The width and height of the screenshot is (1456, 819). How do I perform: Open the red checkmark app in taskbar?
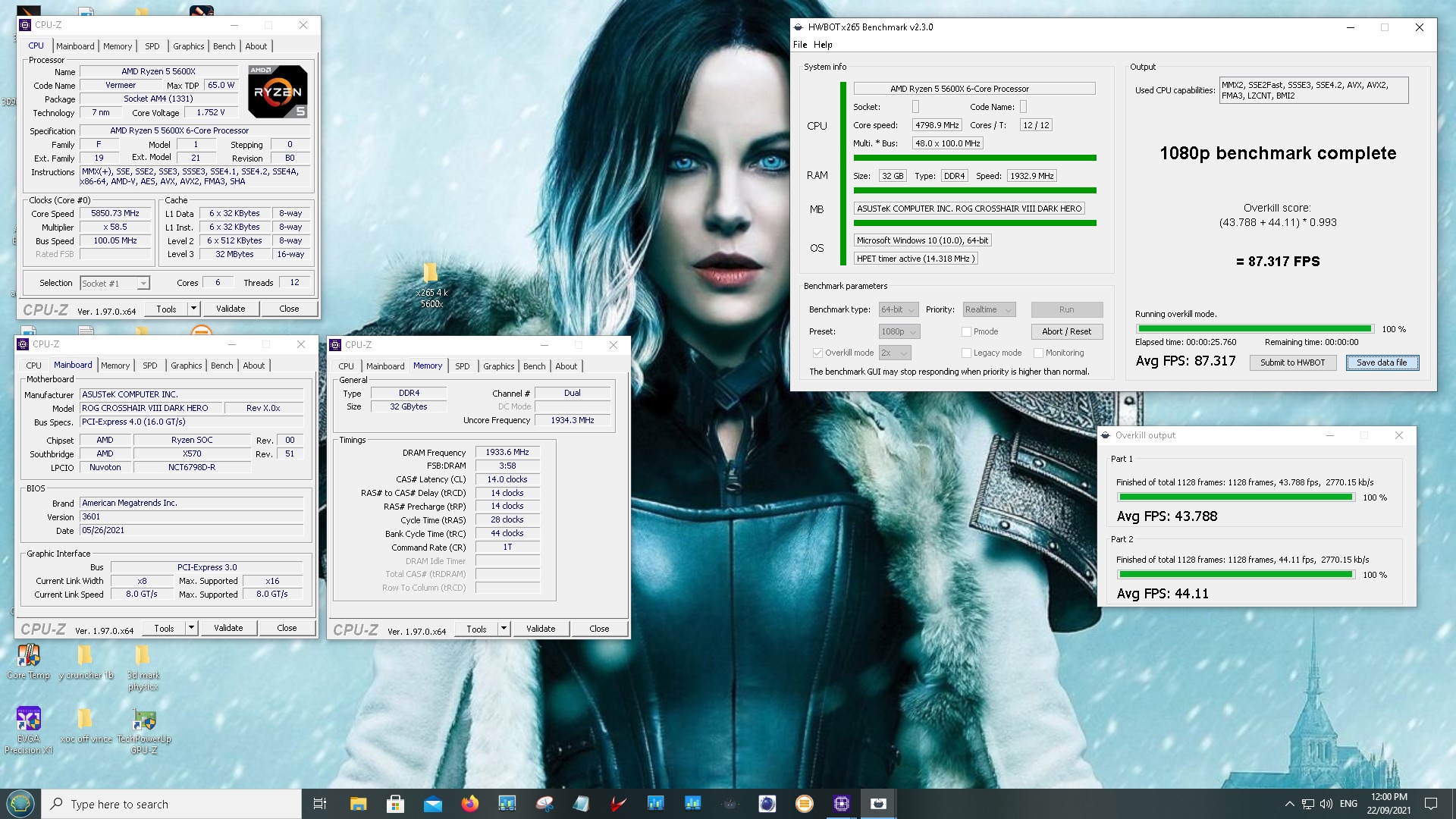pyautogui.click(x=618, y=804)
